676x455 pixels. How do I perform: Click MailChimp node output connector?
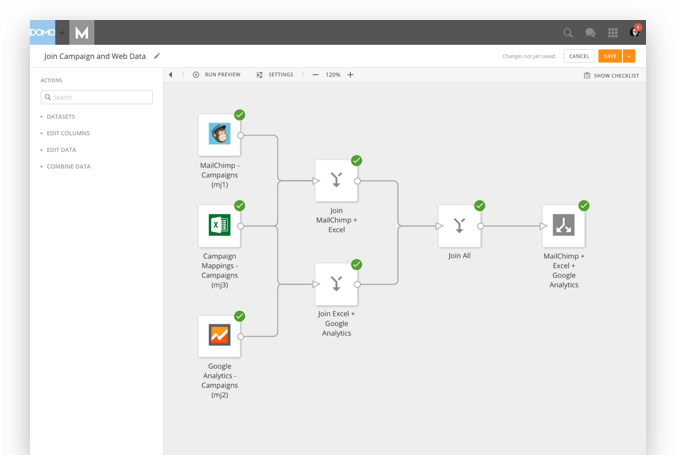(x=241, y=135)
